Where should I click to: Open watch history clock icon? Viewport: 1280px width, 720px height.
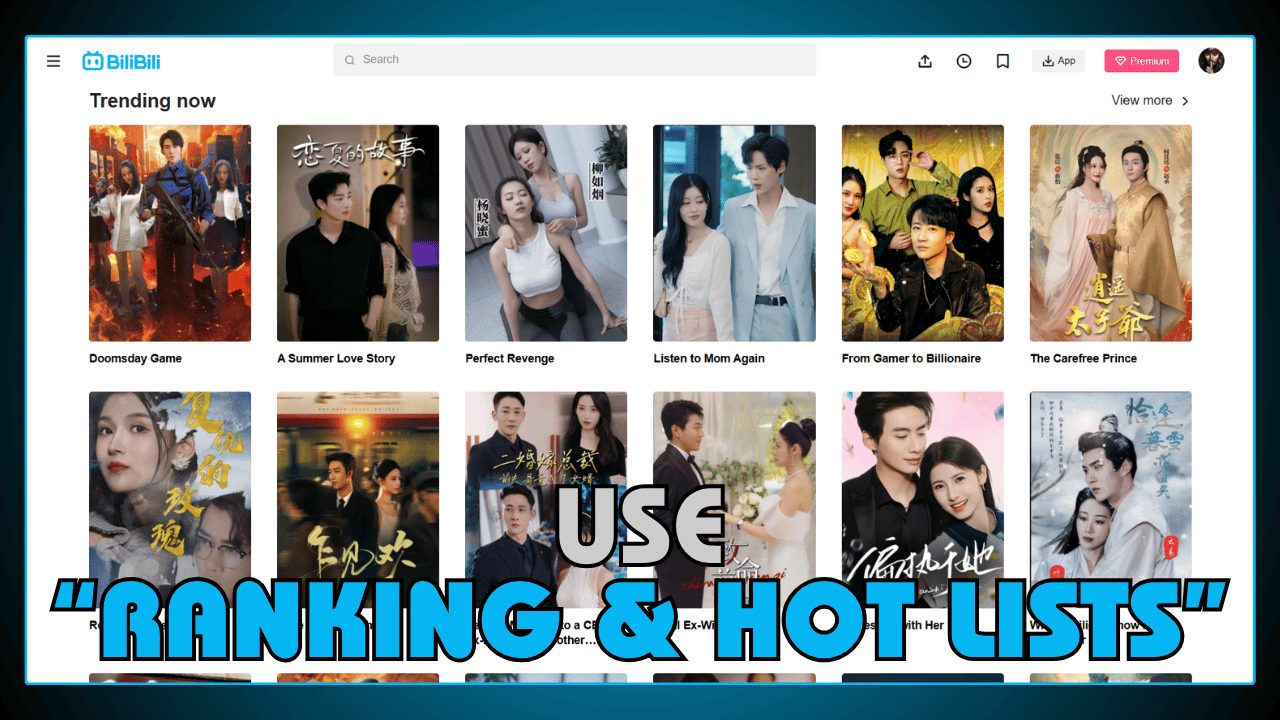[964, 61]
